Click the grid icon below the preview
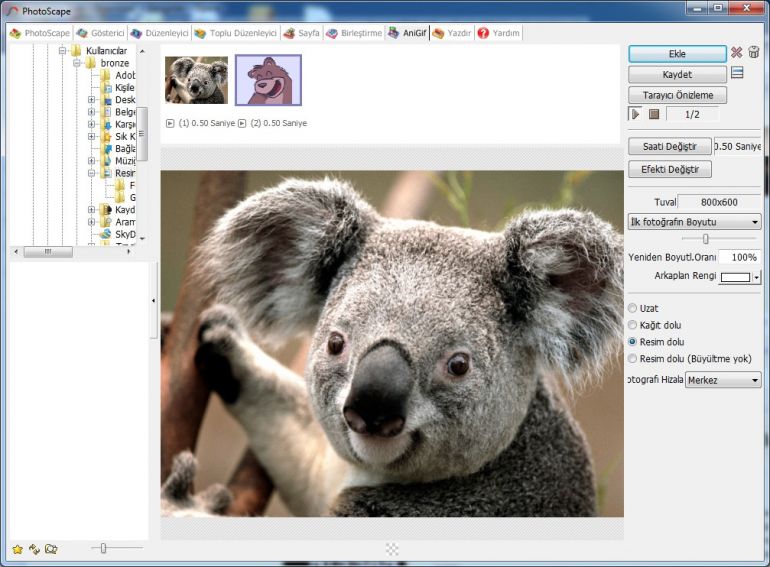 click(392, 549)
